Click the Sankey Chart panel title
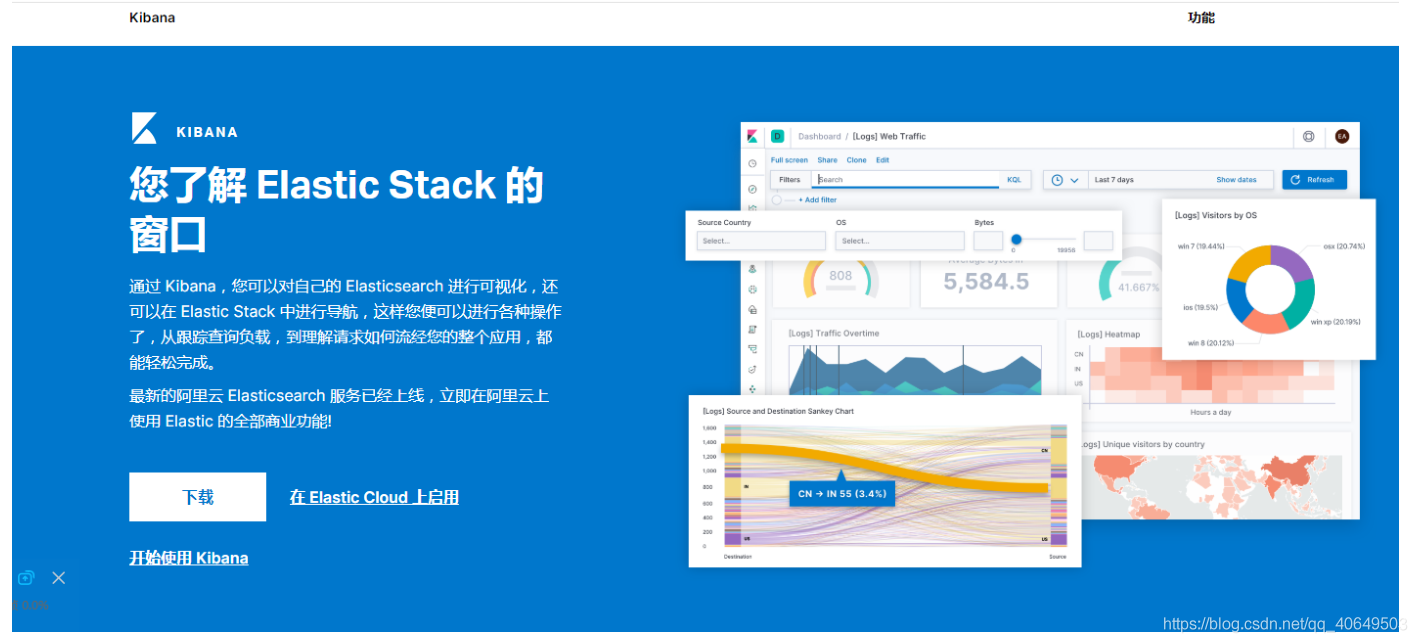 [x=778, y=411]
